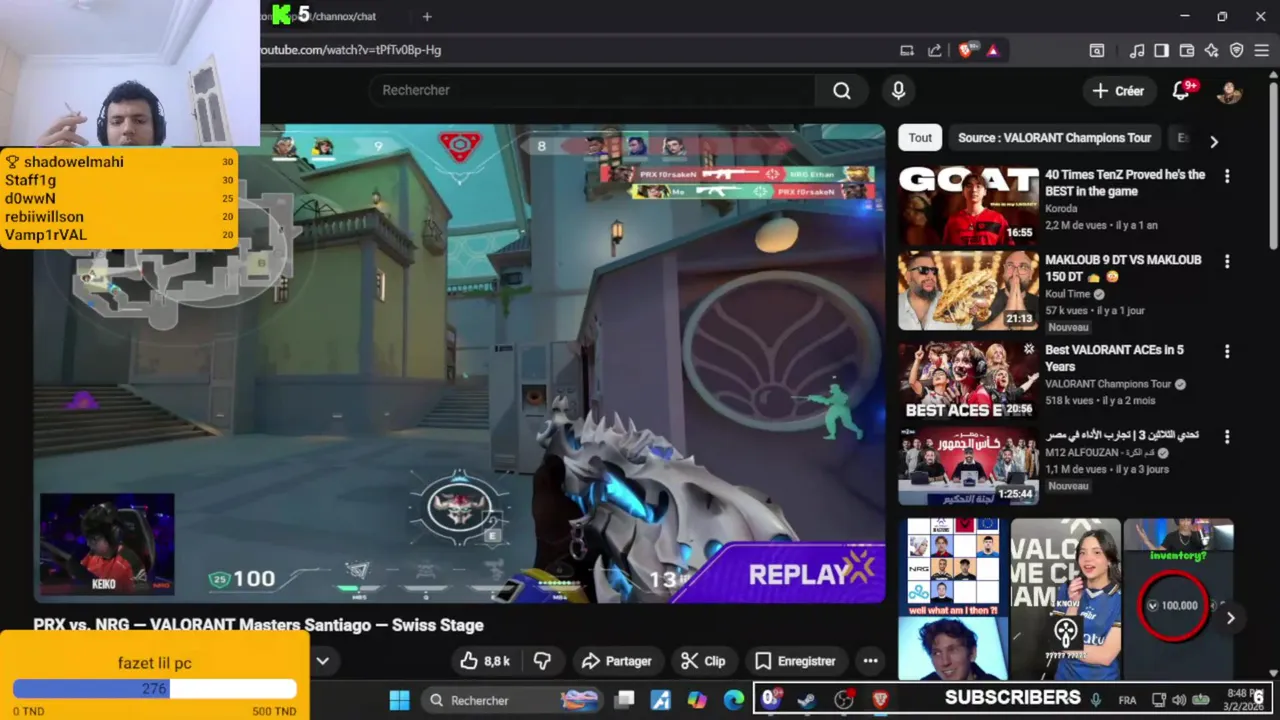
Task: Open the volume speaker icon in system tray
Action: pos(1179,700)
